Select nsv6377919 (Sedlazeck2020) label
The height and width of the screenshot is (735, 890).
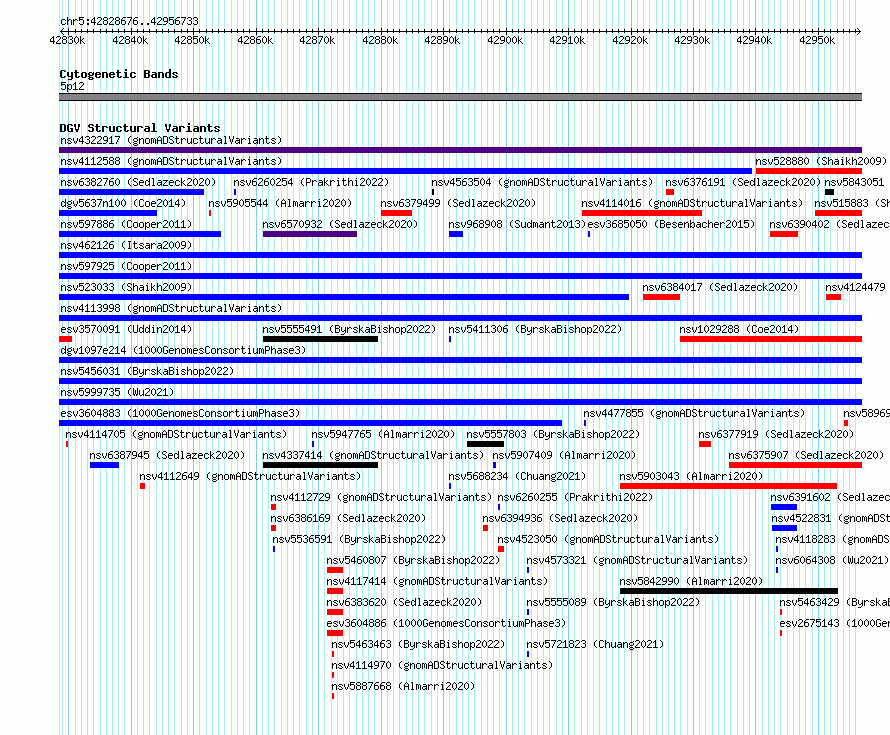[x=776, y=434]
